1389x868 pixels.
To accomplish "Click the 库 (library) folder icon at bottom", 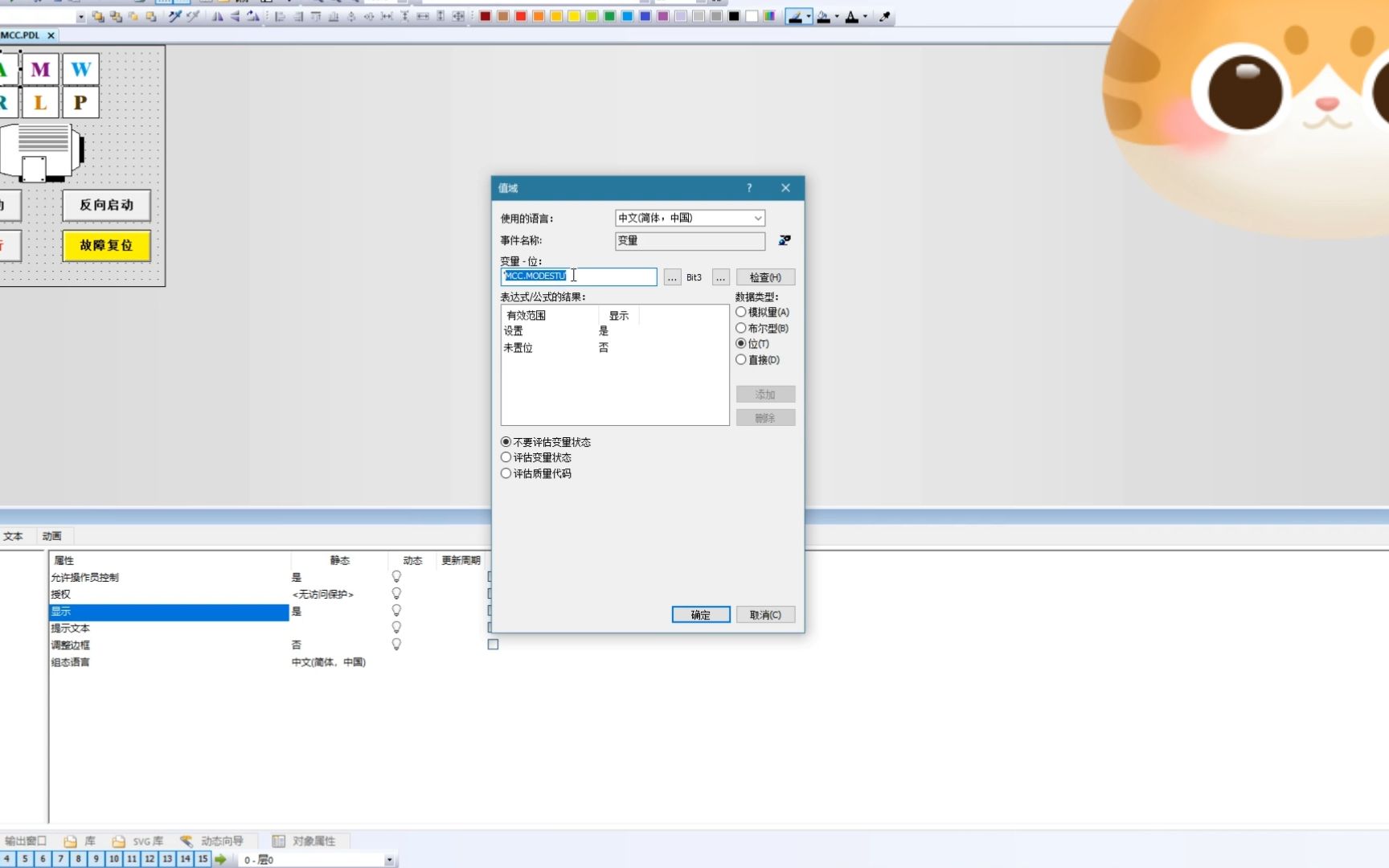I will (x=72, y=841).
